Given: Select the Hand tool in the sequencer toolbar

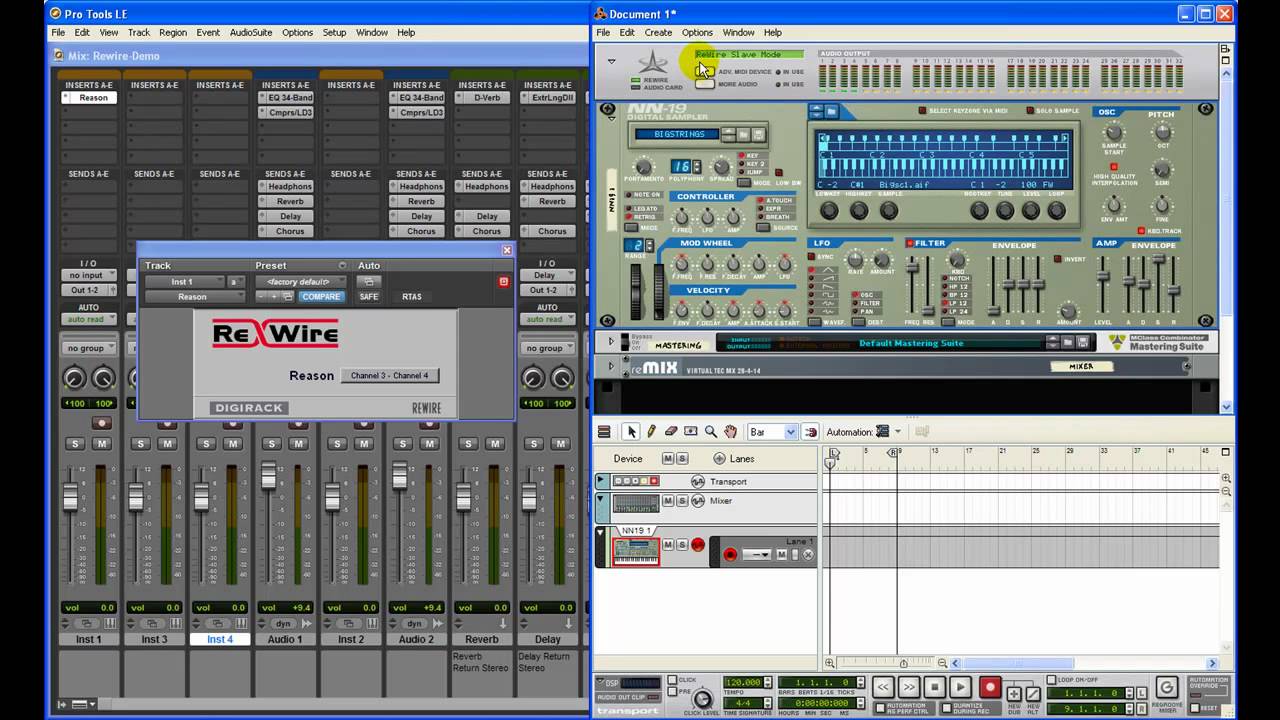Looking at the screenshot, I should (731, 432).
